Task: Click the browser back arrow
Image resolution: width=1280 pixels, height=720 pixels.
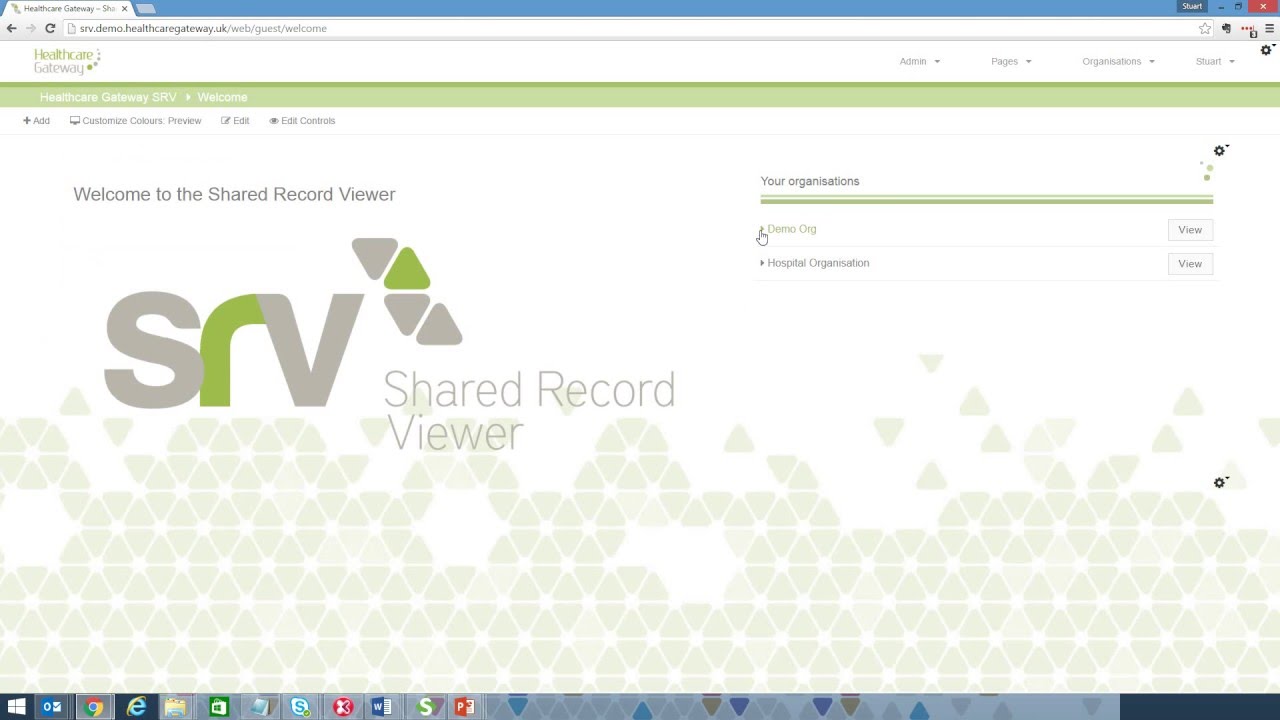Action: 12,29
